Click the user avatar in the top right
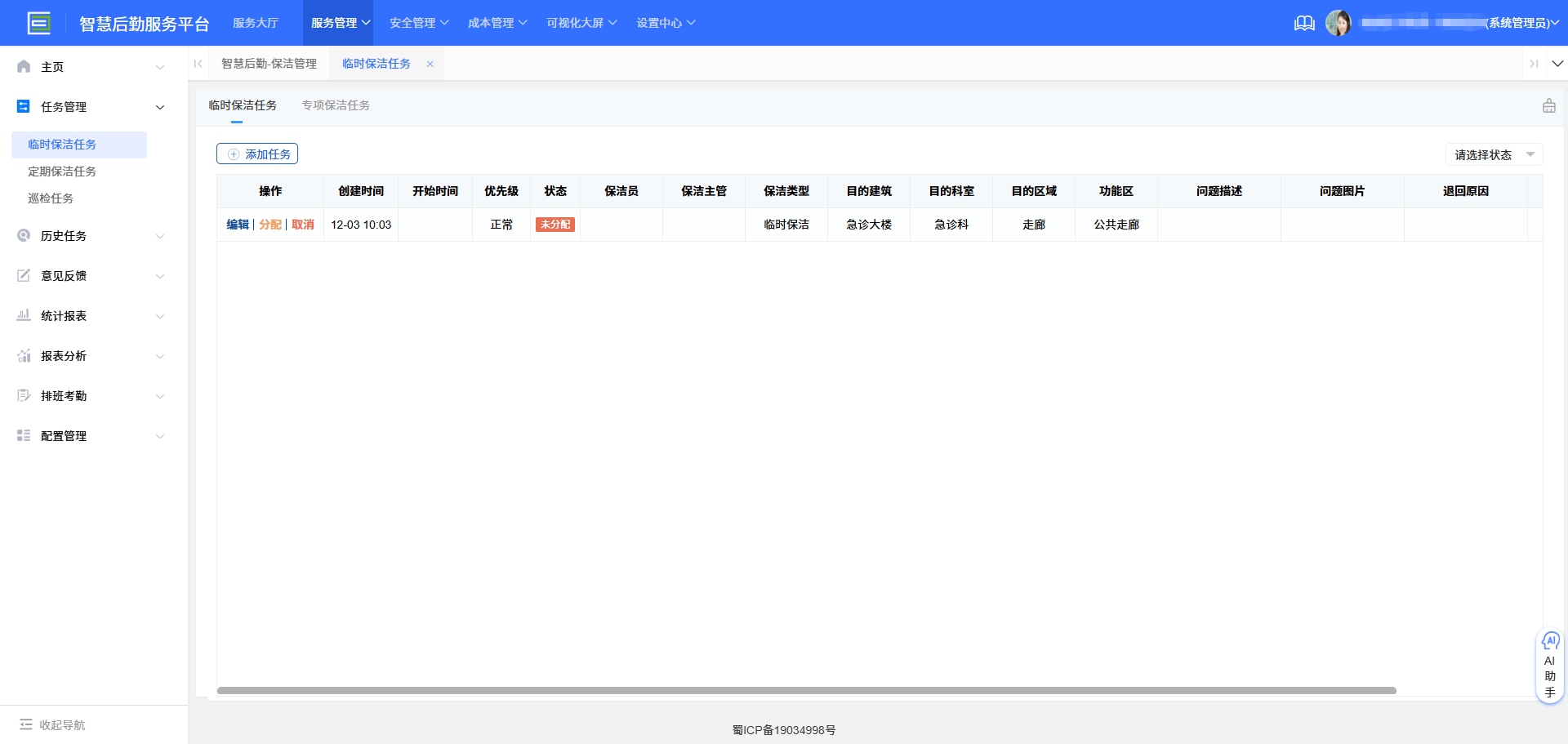1568x744 pixels. pyautogui.click(x=1339, y=23)
